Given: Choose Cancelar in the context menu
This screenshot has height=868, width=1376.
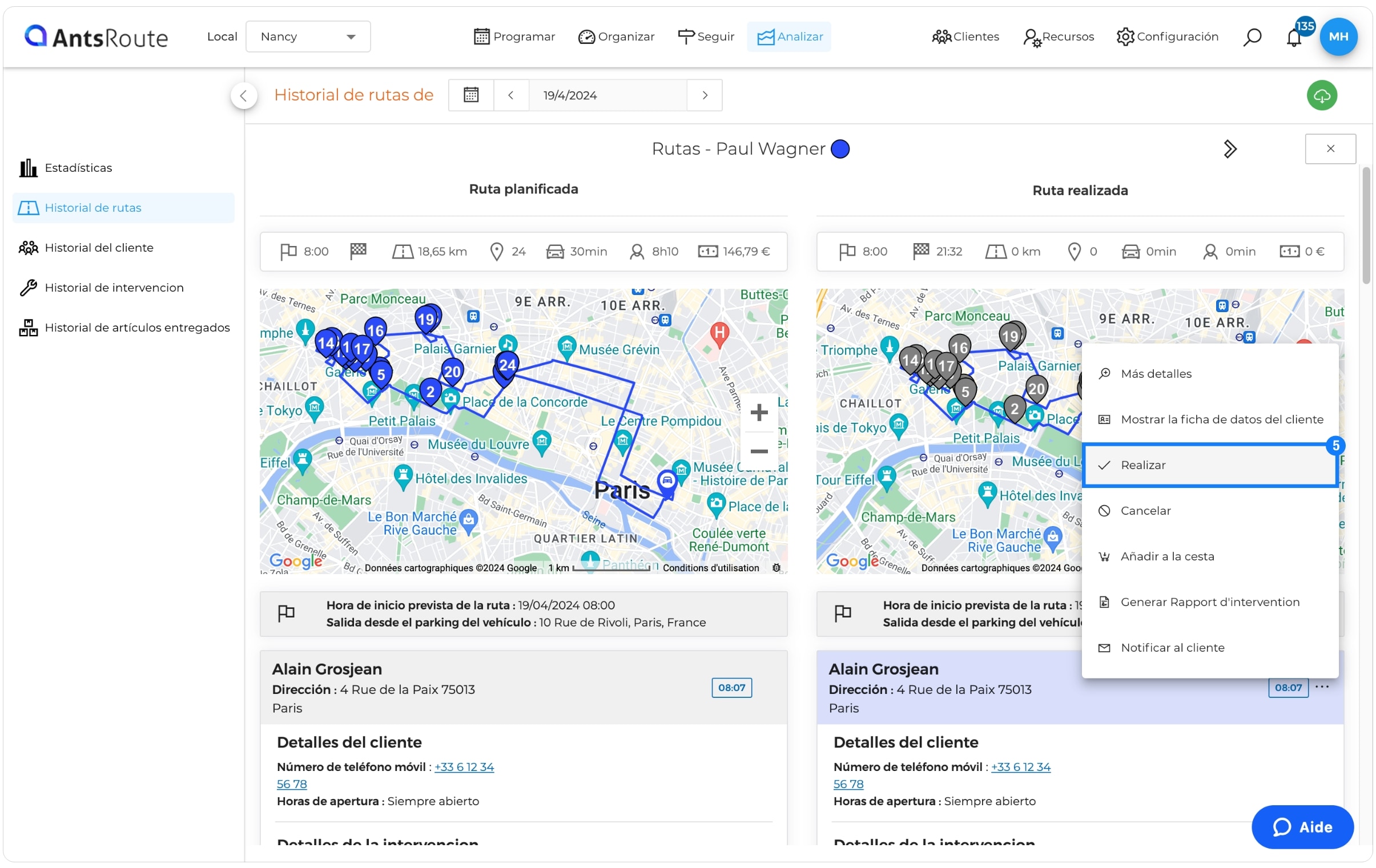Looking at the screenshot, I should [x=1210, y=511].
